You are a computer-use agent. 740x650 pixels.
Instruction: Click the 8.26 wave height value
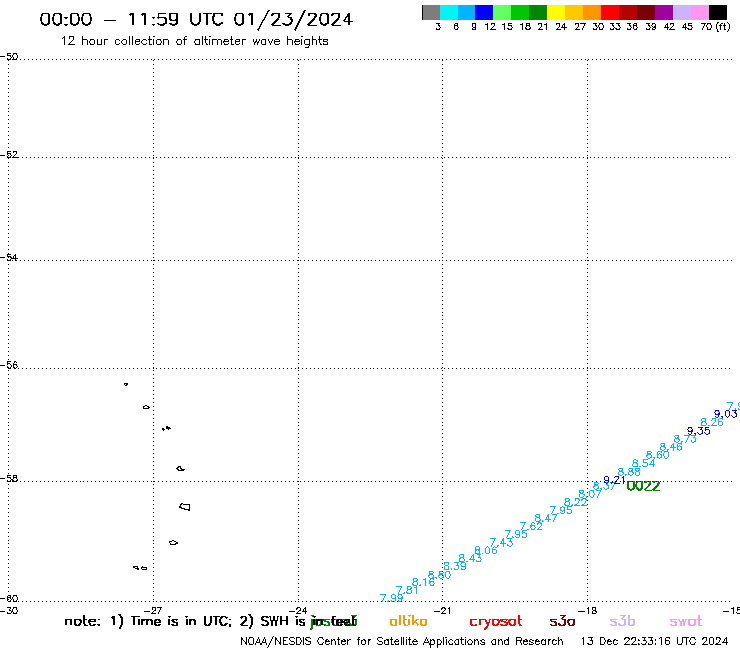[x=712, y=422]
